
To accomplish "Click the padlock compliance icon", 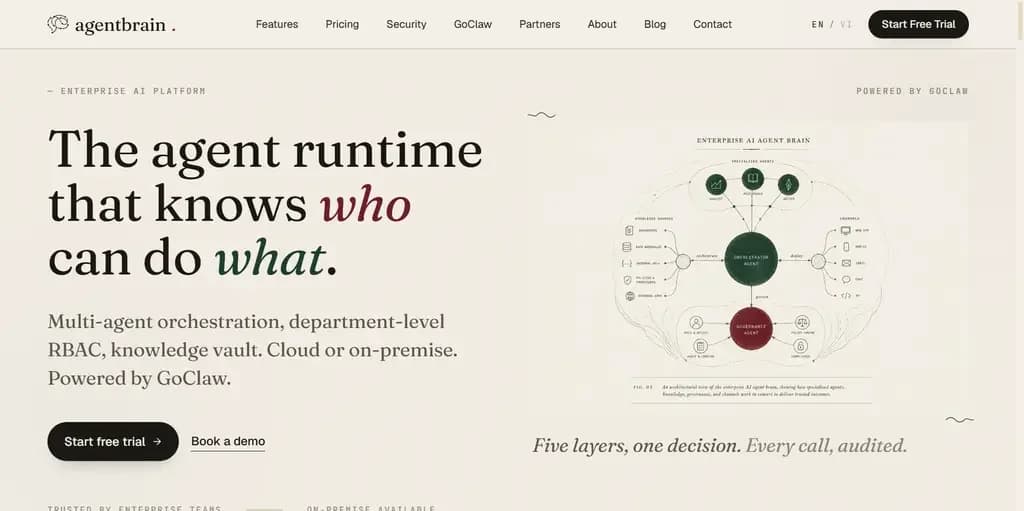I will tap(801, 346).
